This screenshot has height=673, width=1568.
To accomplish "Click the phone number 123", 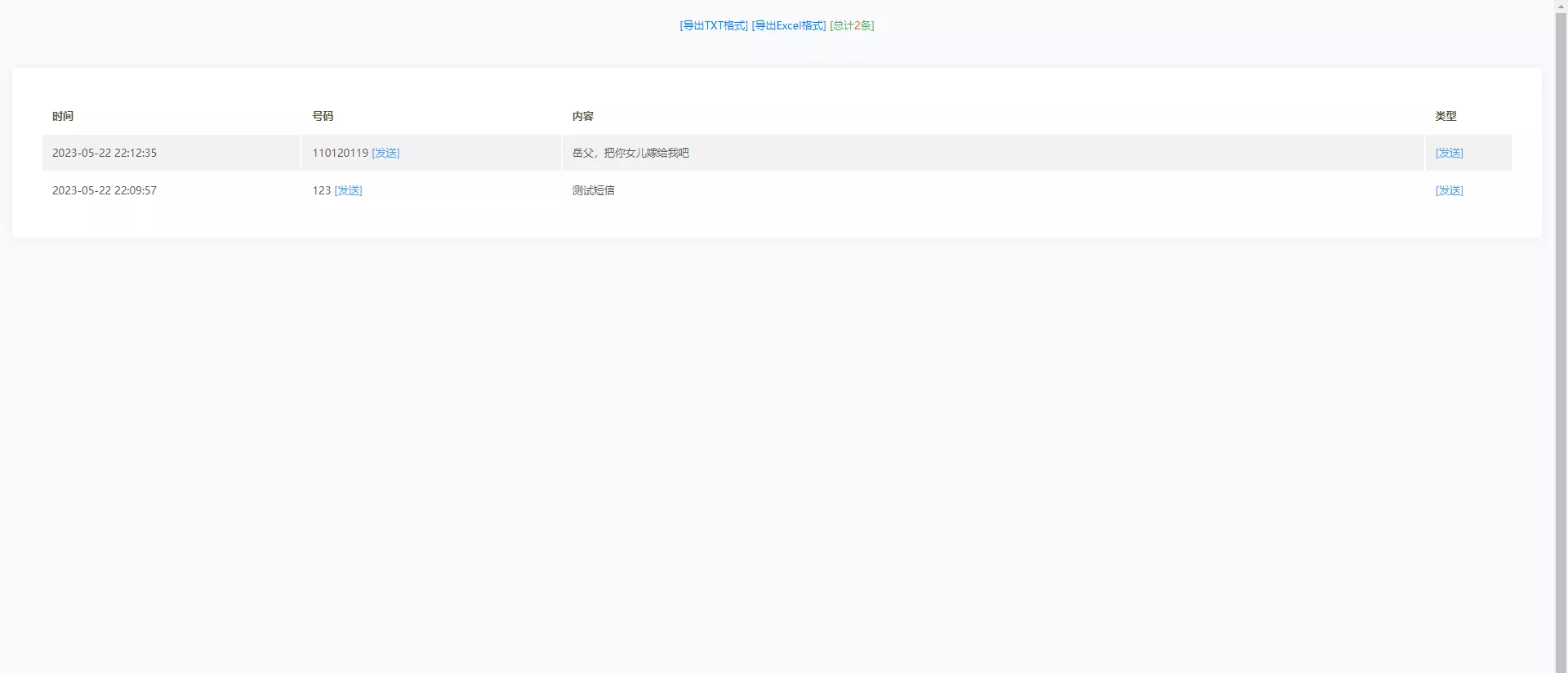I will pos(321,190).
